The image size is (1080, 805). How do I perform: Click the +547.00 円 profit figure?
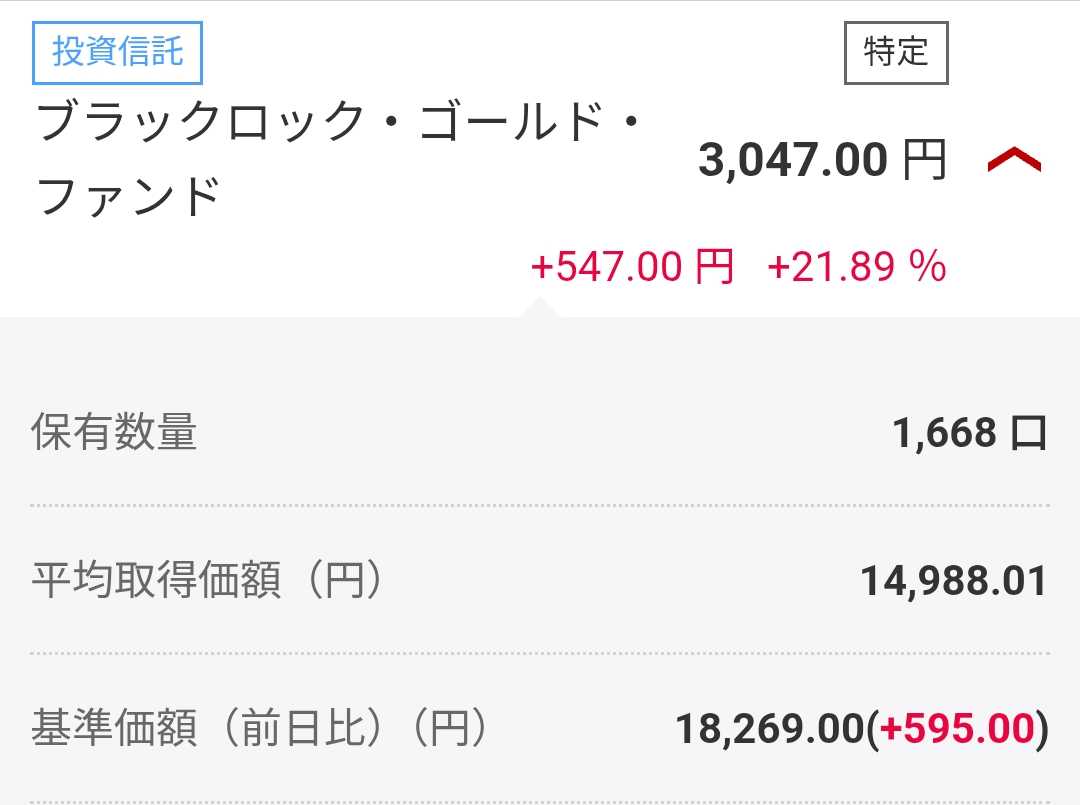pyautogui.click(x=632, y=267)
